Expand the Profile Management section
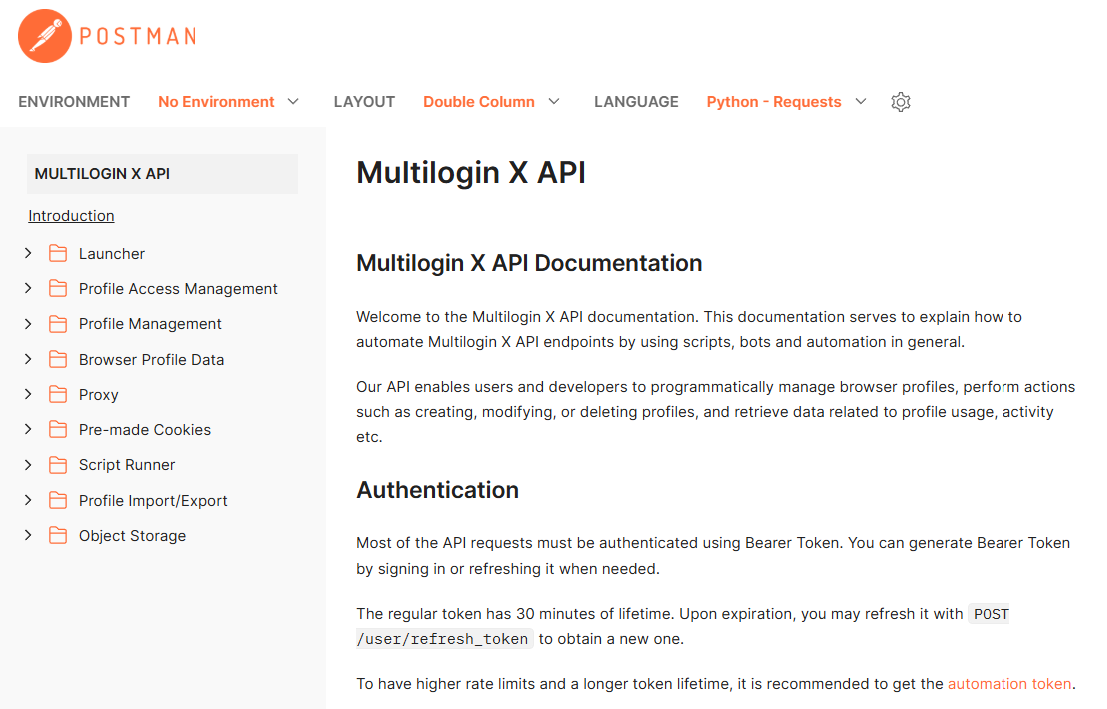The height and width of the screenshot is (709, 1107). pyautogui.click(x=27, y=323)
